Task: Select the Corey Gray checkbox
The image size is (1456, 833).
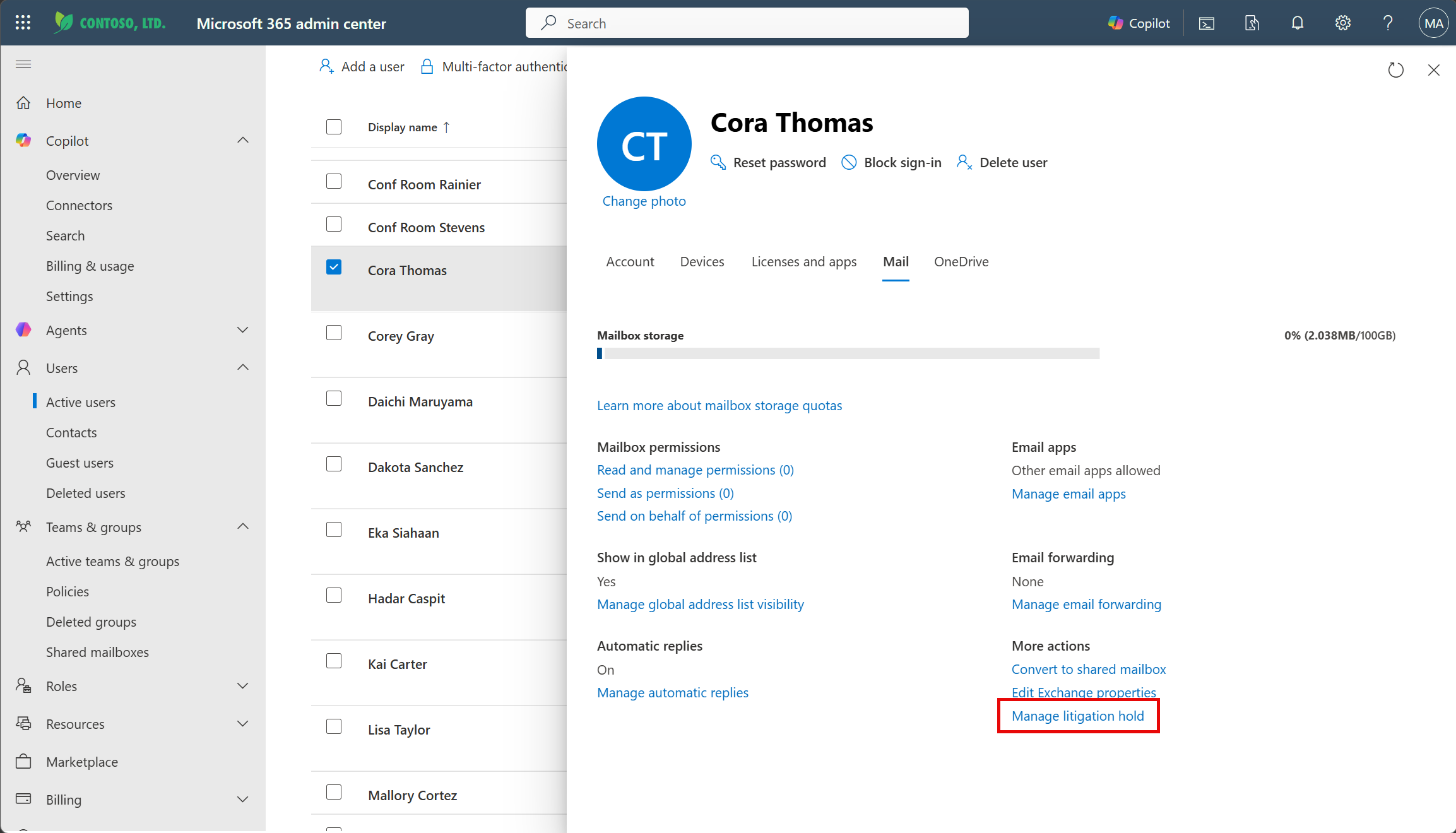Action: (334, 333)
